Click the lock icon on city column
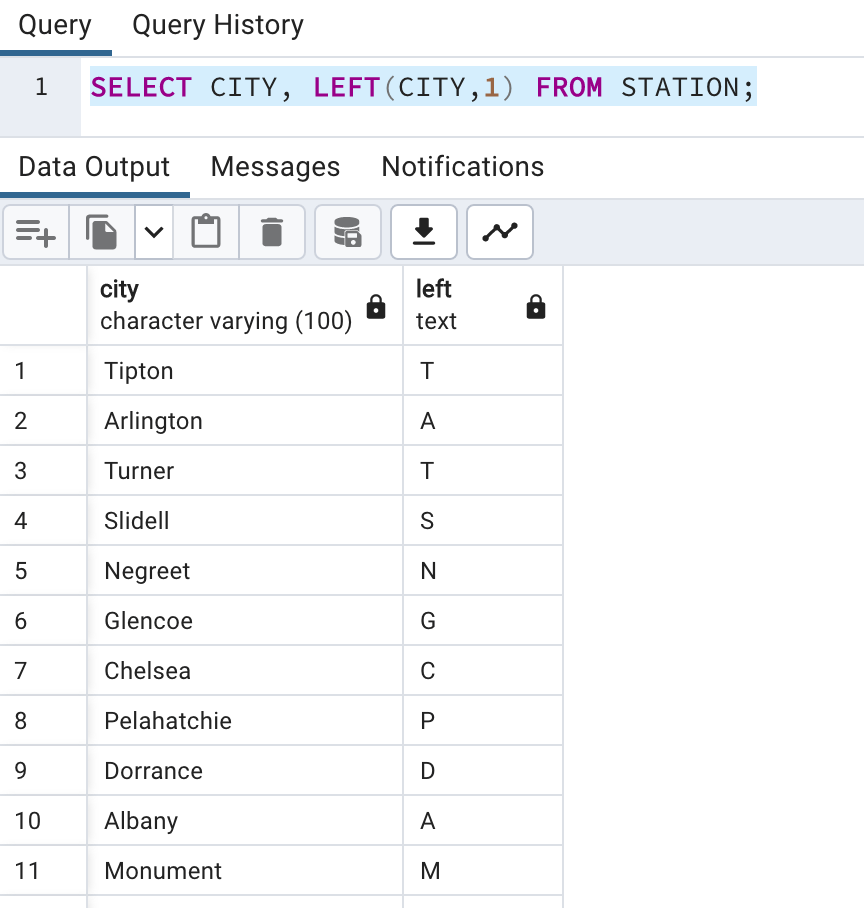 [x=376, y=309]
